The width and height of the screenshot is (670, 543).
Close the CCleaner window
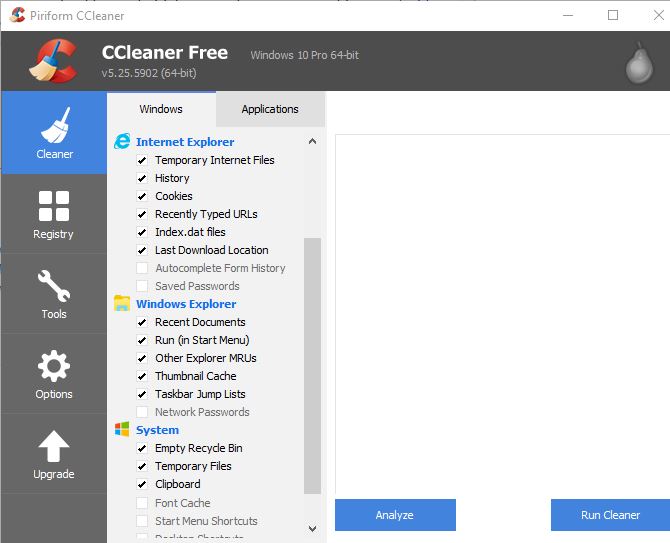coord(658,15)
